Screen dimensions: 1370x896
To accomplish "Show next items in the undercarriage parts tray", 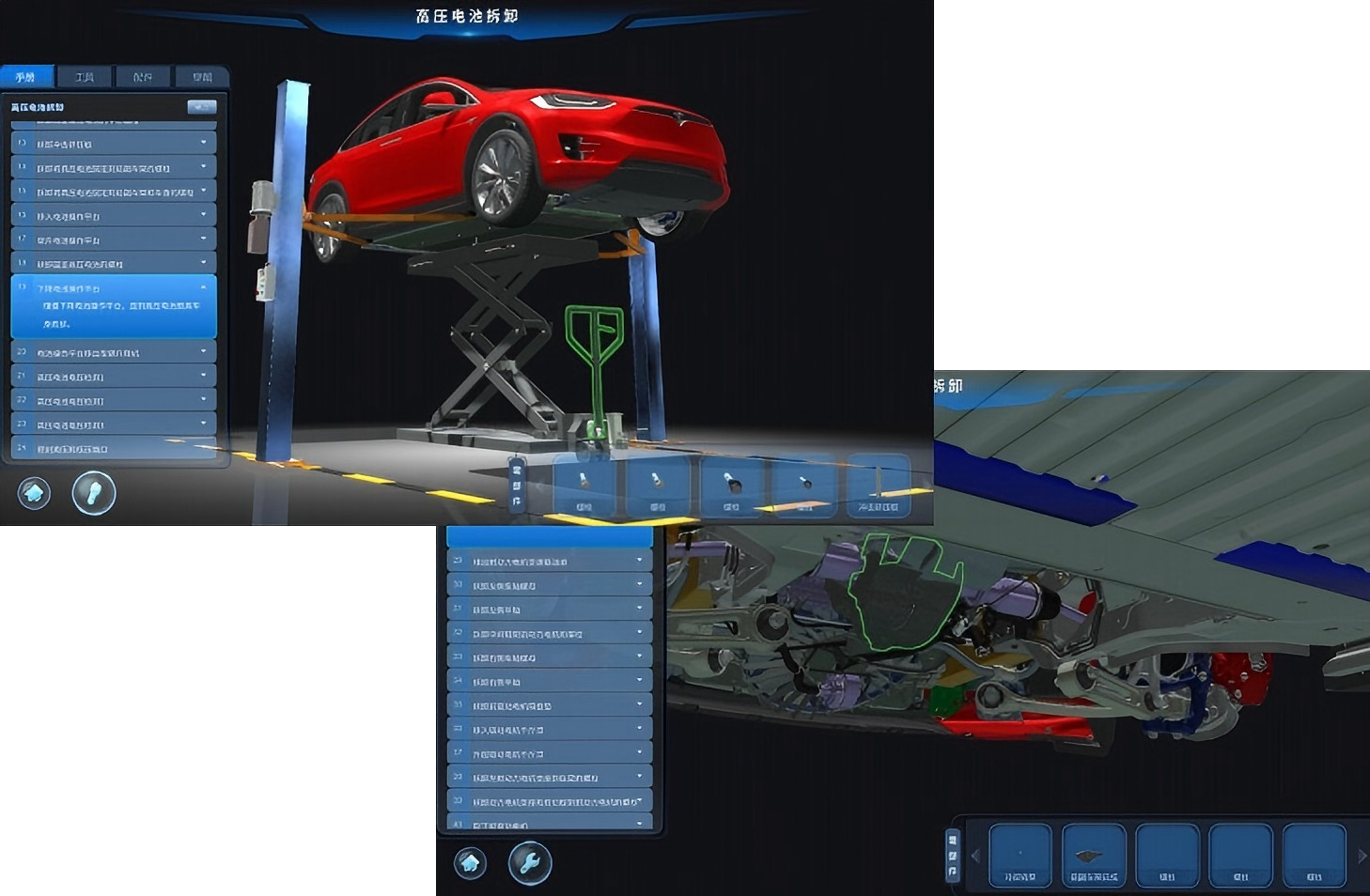I will pyautogui.click(x=1362, y=856).
